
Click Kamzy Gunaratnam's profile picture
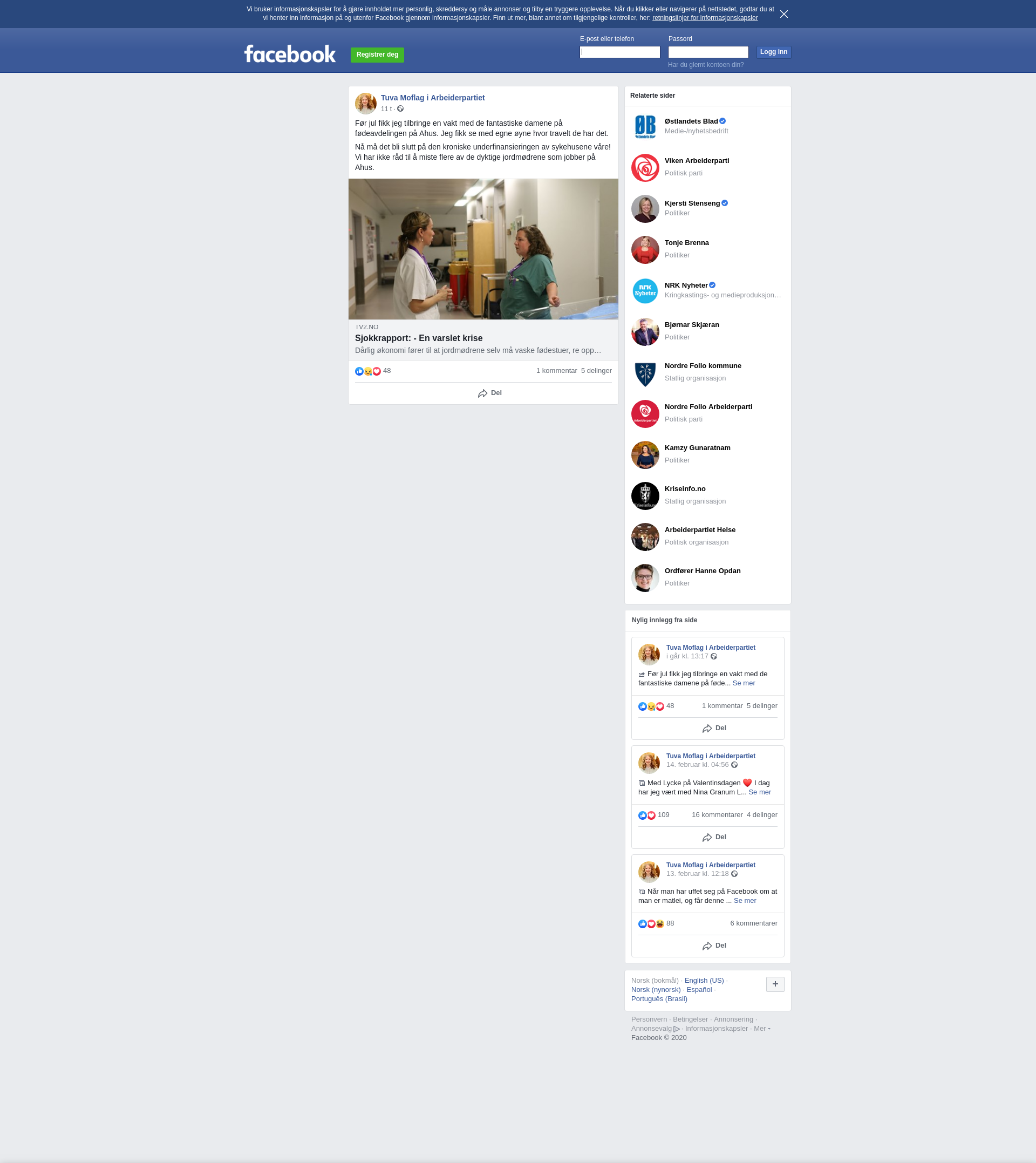point(645,455)
